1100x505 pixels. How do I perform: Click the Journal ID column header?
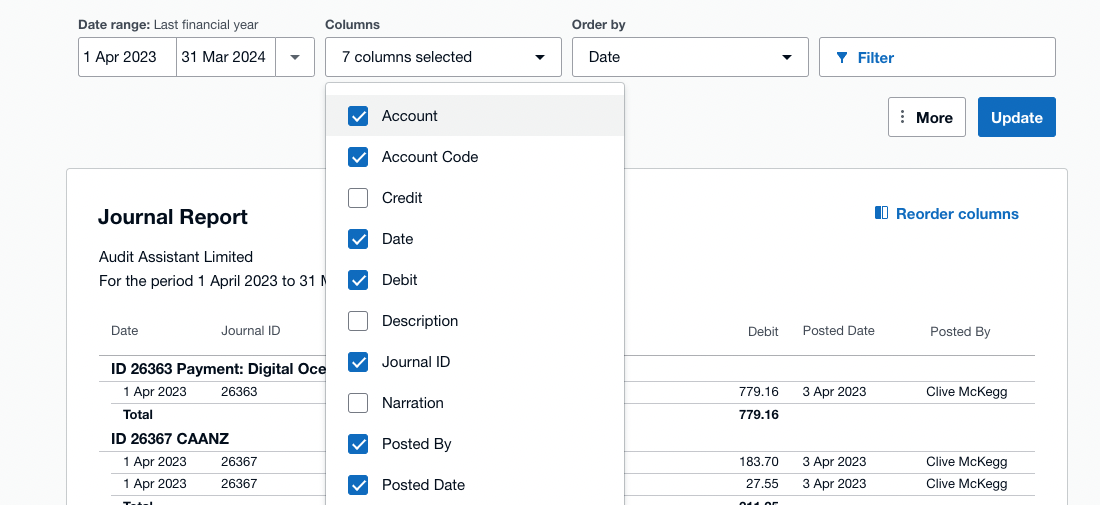(250, 330)
